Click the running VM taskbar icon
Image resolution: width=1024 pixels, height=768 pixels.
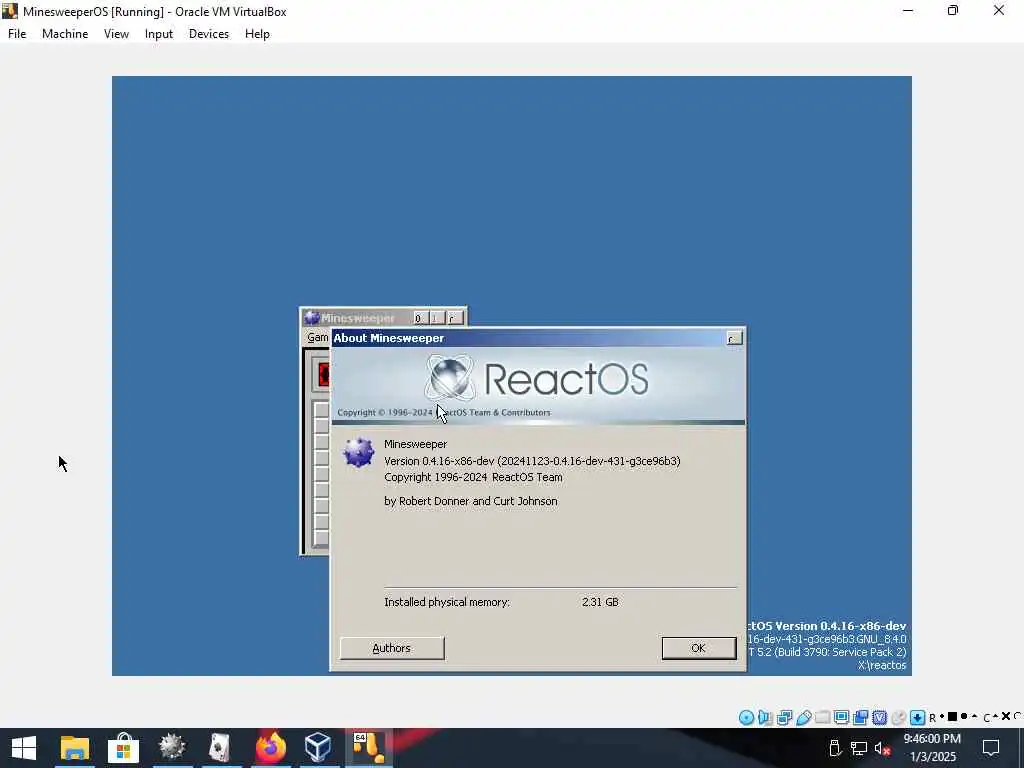pyautogui.click(x=368, y=747)
